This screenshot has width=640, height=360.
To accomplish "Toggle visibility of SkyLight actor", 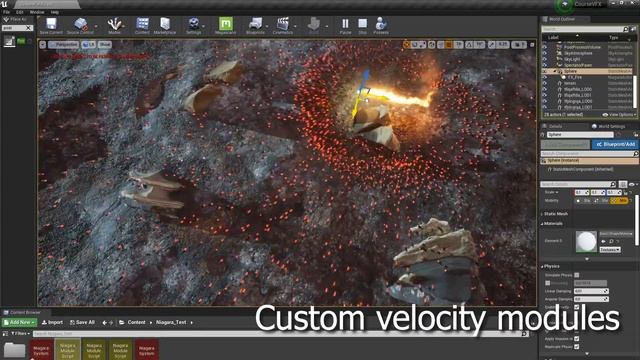I will (x=544, y=59).
